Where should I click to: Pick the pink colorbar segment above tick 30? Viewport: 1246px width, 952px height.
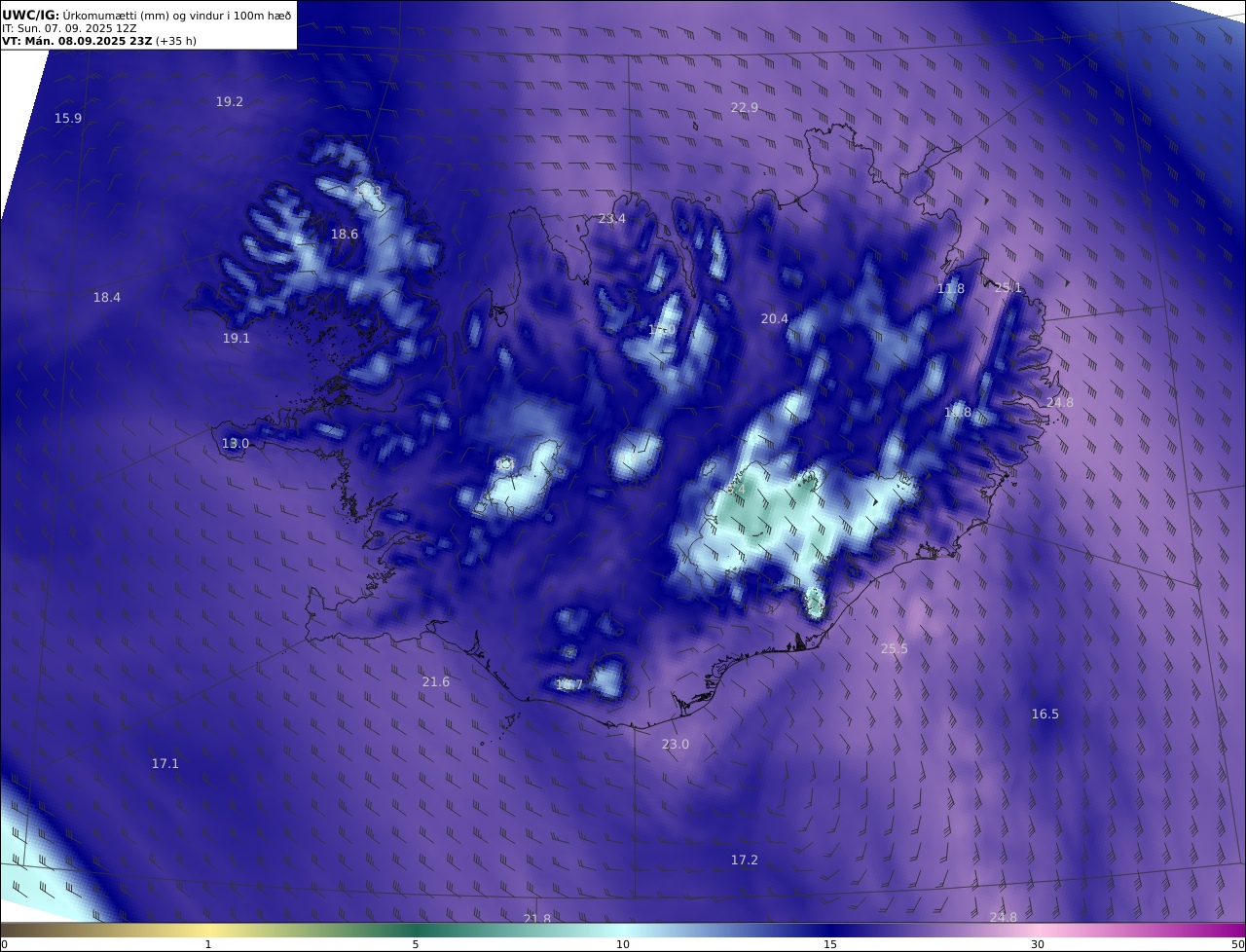click(1038, 931)
